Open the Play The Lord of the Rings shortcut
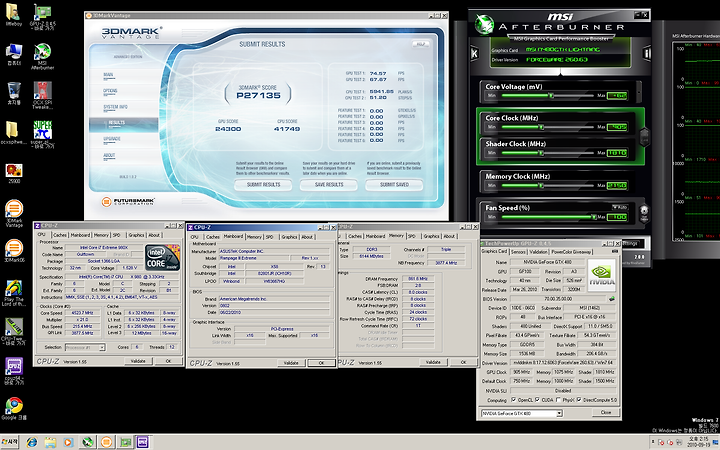 click(14, 292)
